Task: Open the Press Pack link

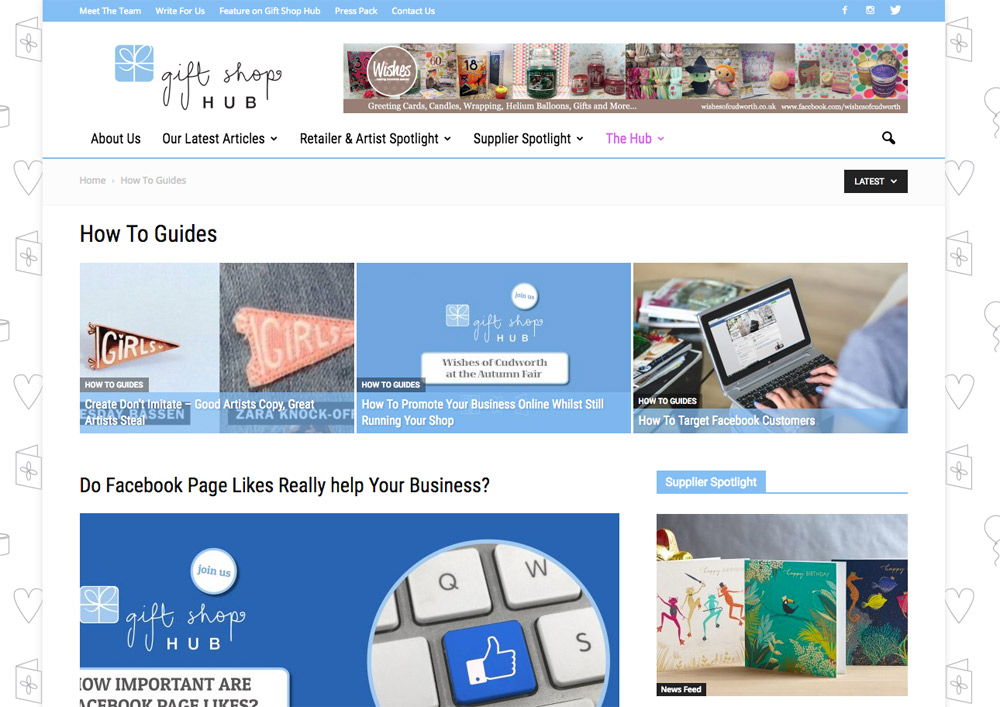Action: [356, 11]
